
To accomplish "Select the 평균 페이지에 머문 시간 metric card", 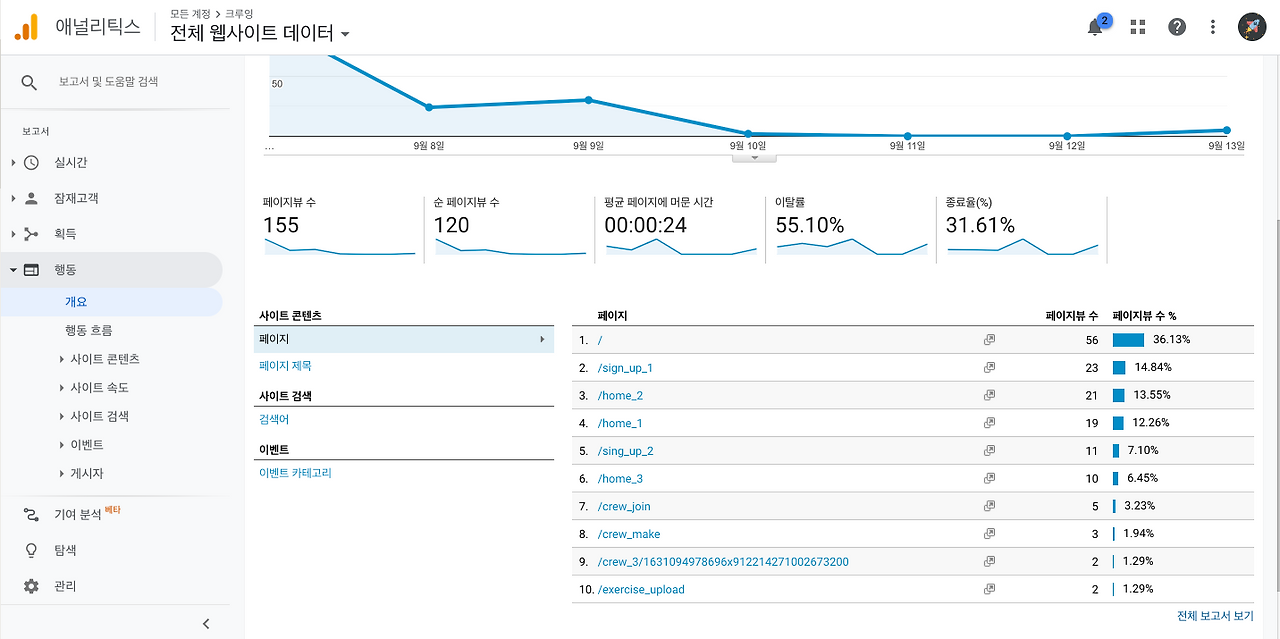I will [x=680, y=228].
